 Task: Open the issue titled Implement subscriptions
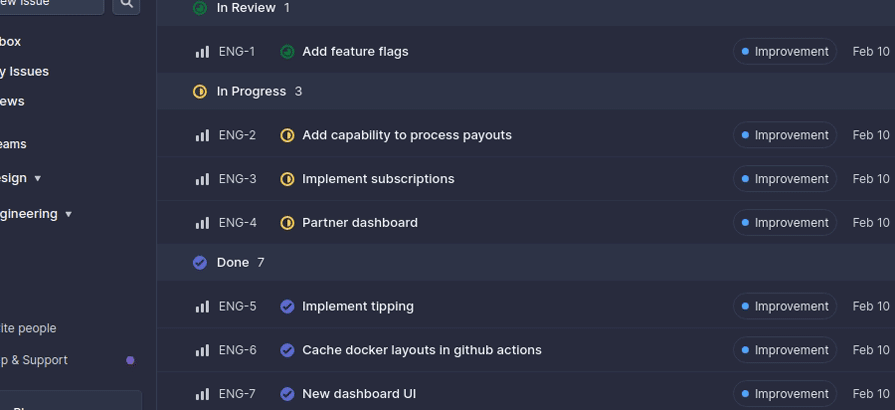pos(378,179)
